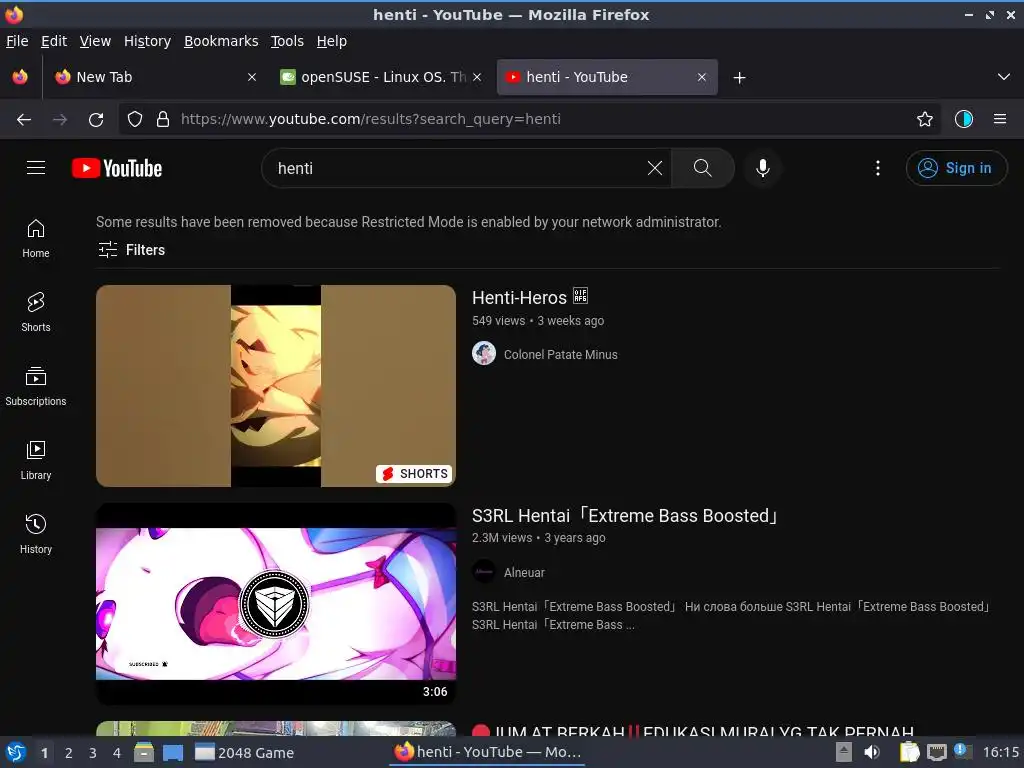List all tabs dropdown chevron
This screenshot has height=768, width=1024.
coord(1004,77)
